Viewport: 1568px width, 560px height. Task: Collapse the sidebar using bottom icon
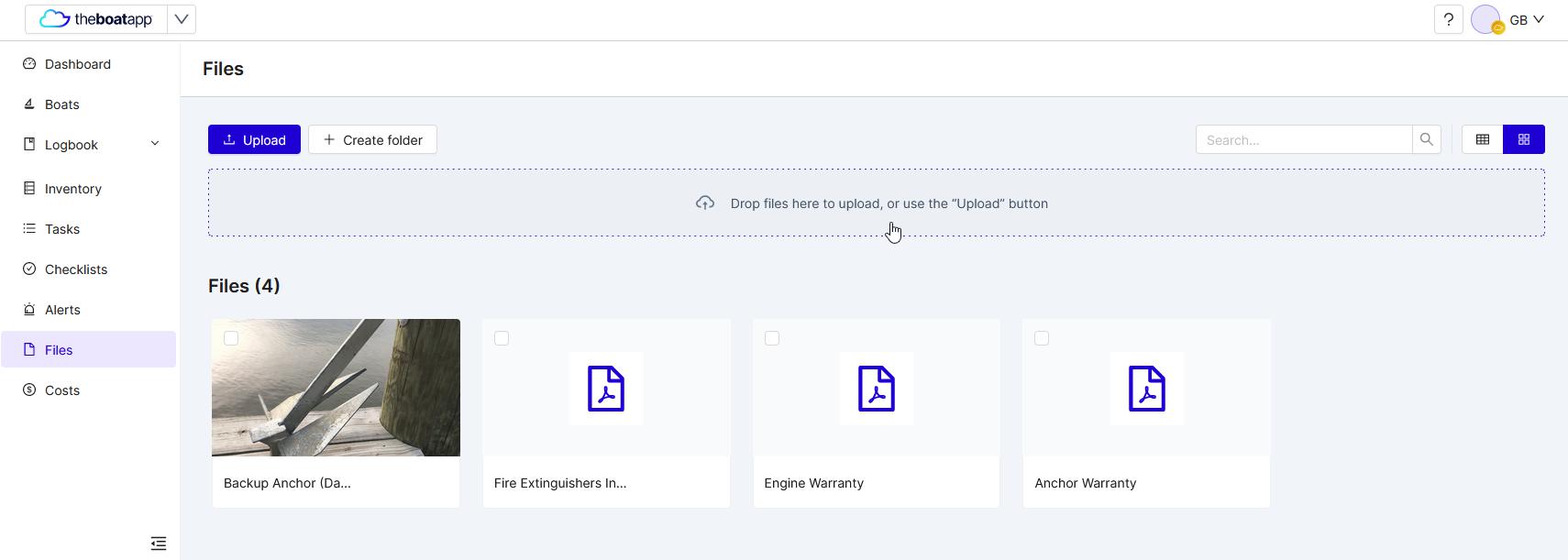click(159, 544)
